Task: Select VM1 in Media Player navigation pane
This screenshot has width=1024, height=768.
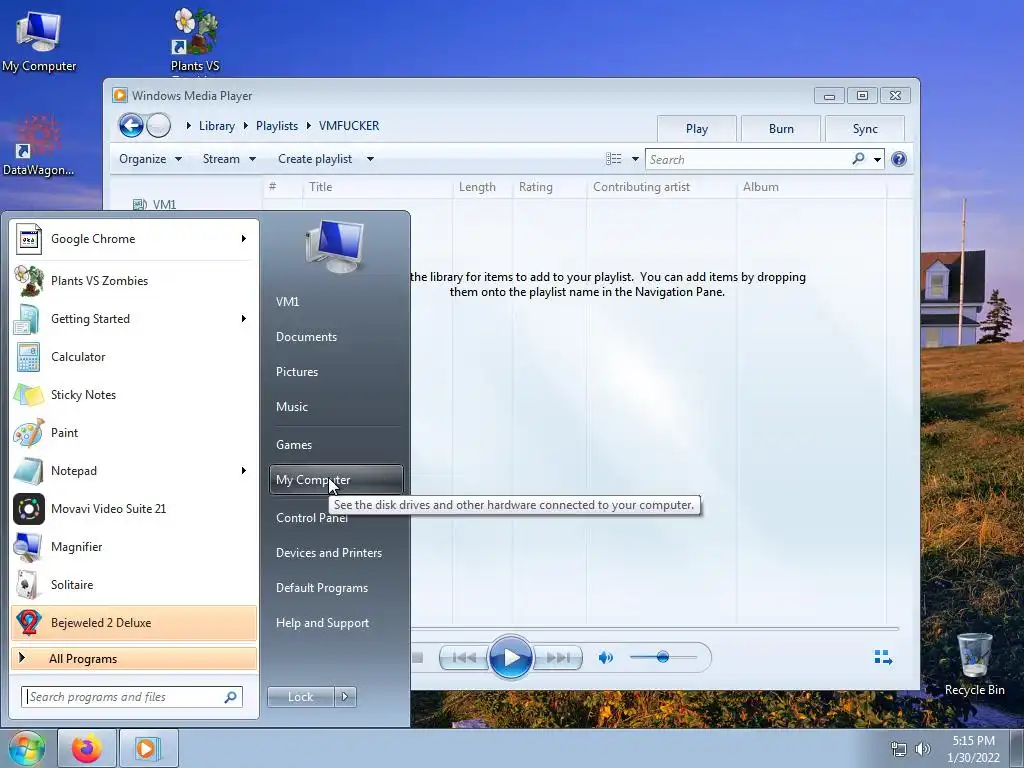Action: point(155,204)
